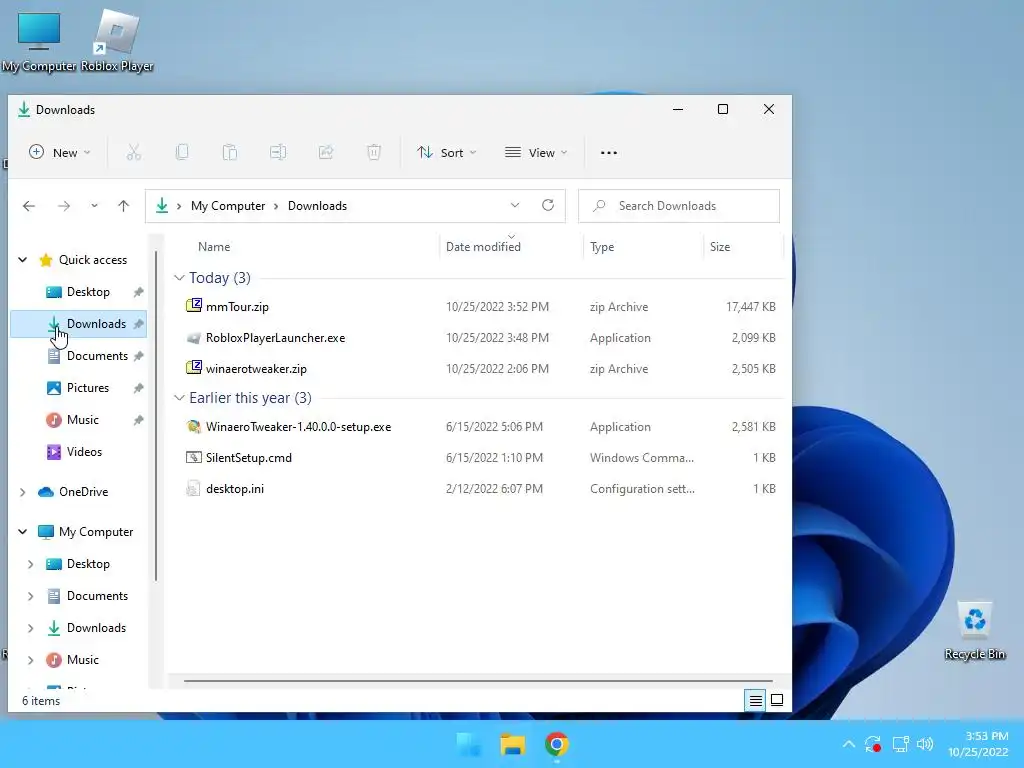
Task: Open File Explorer from taskbar
Action: pyautogui.click(x=513, y=744)
